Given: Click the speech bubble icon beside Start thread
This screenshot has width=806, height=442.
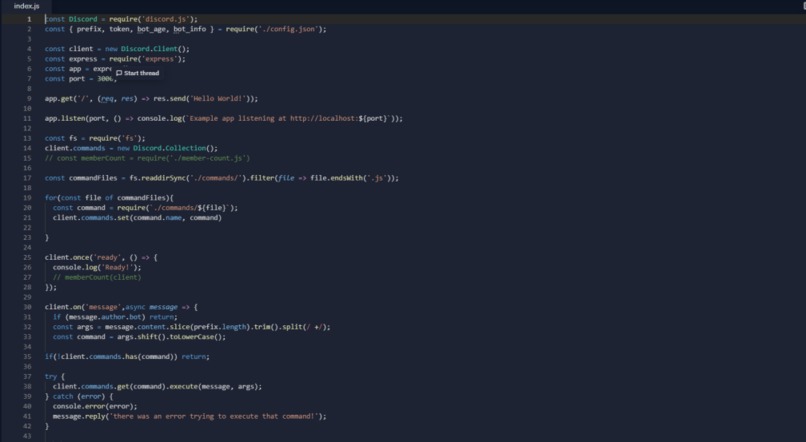Looking at the screenshot, I should click(x=119, y=73).
